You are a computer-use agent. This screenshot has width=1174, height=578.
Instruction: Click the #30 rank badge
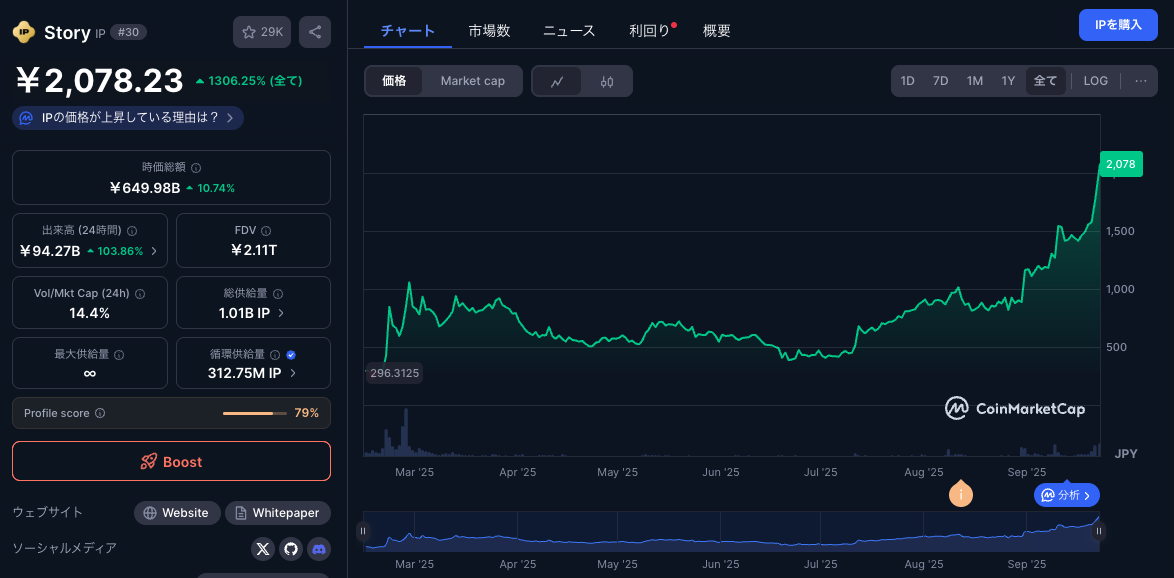[129, 32]
